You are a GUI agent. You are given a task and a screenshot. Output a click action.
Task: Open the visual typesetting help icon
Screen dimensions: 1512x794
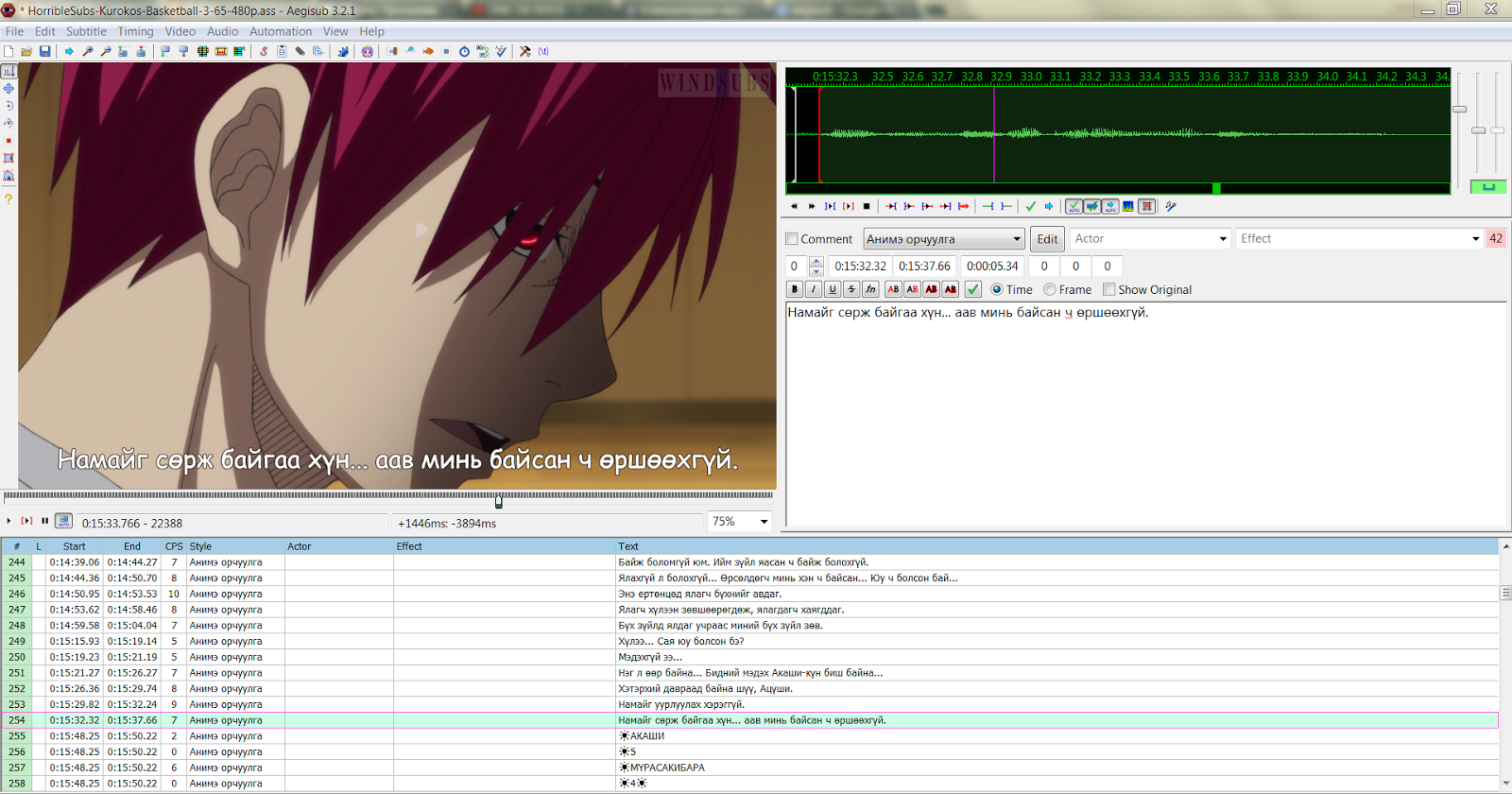point(9,199)
